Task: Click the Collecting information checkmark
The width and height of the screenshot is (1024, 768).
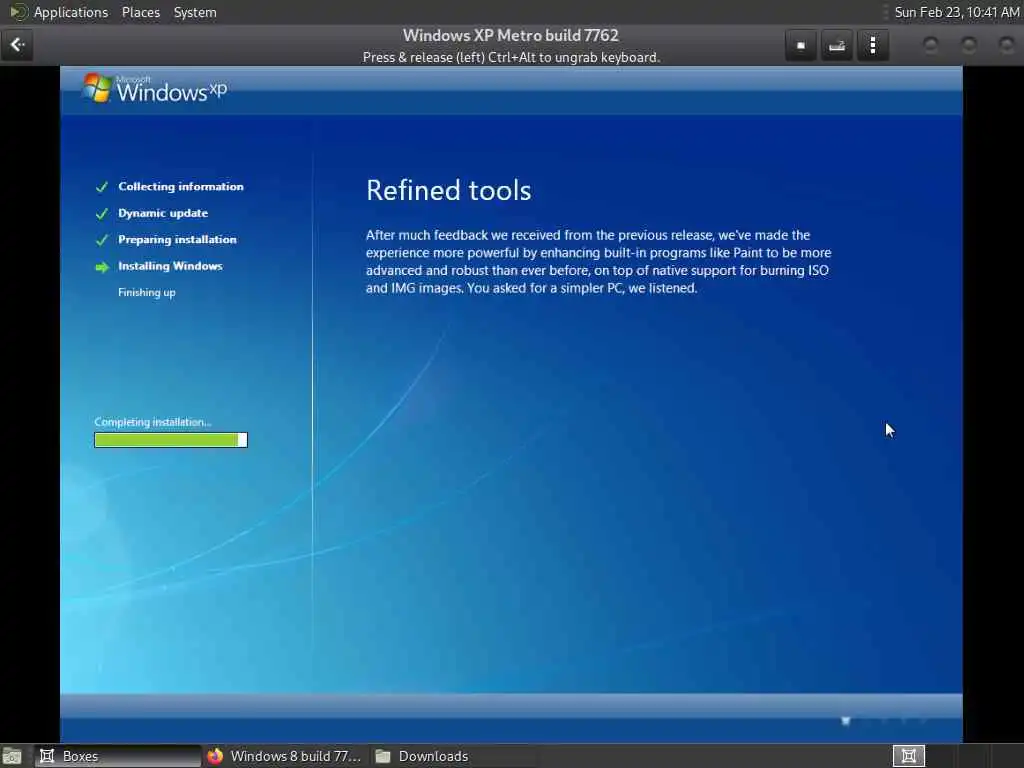Action: point(101,187)
